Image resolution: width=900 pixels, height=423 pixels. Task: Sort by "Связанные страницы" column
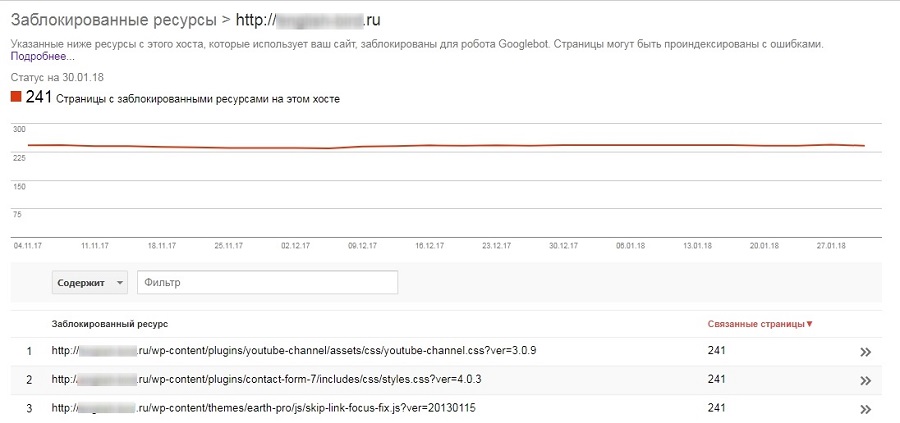click(760, 323)
